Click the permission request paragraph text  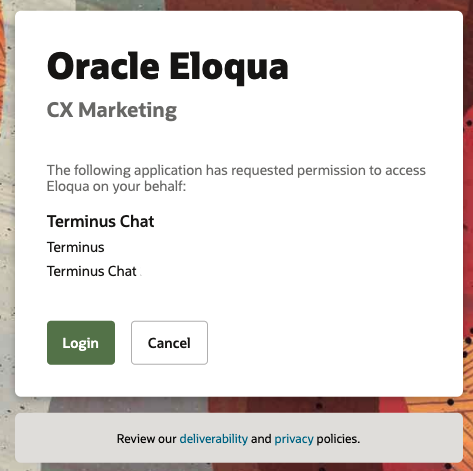coord(236,178)
